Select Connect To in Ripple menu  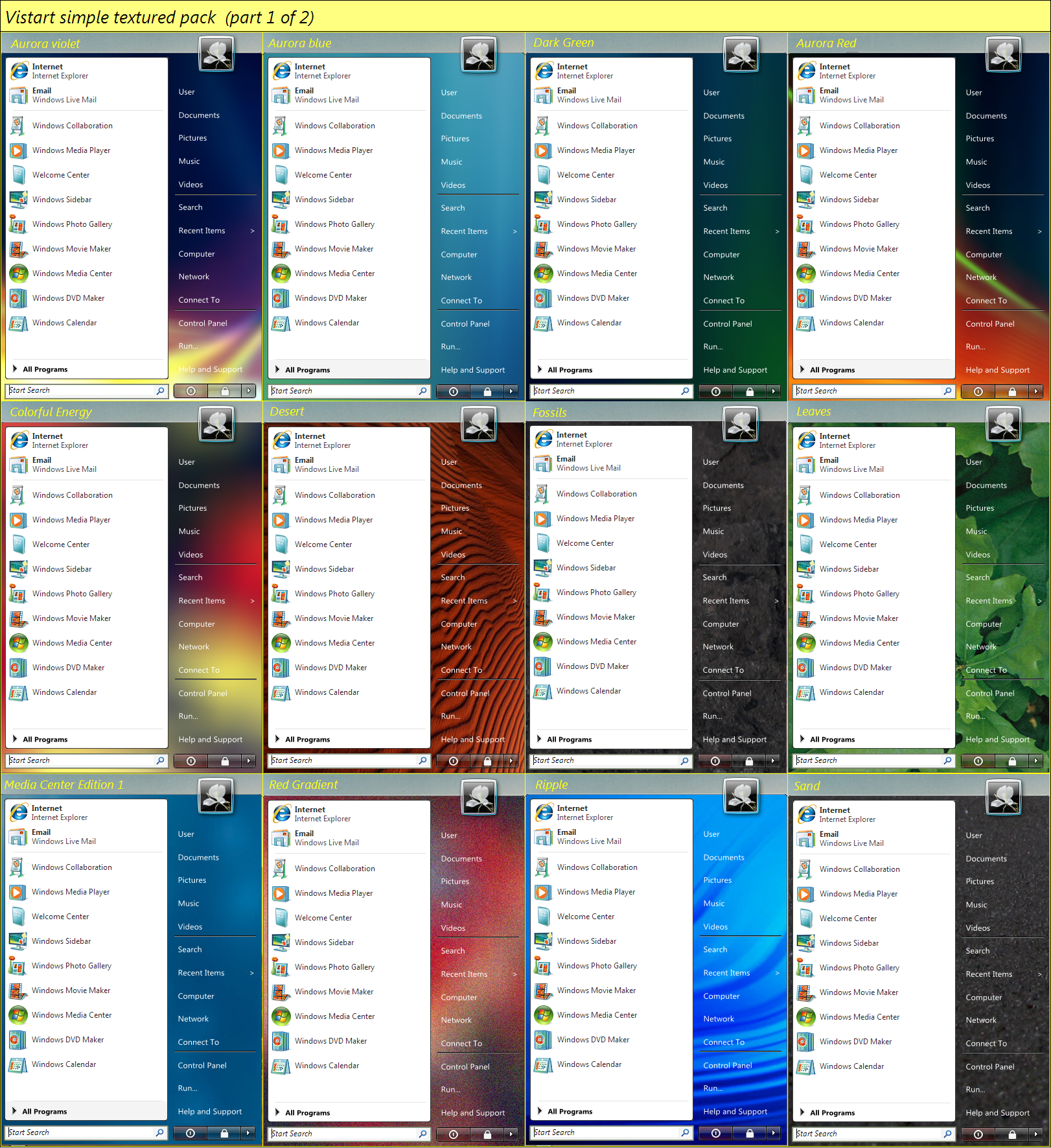click(724, 1042)
